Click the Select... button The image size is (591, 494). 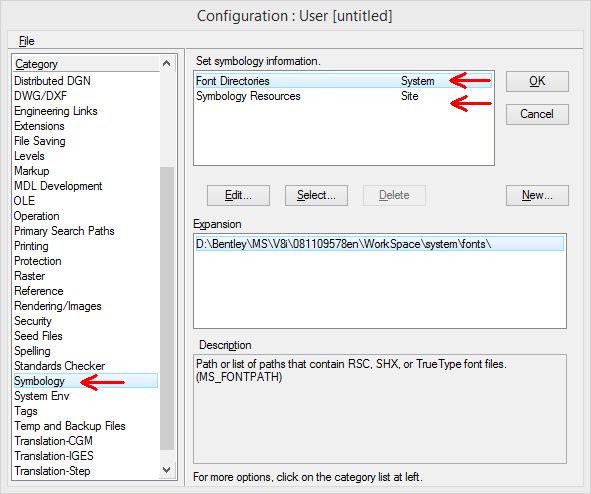(316, 195)
